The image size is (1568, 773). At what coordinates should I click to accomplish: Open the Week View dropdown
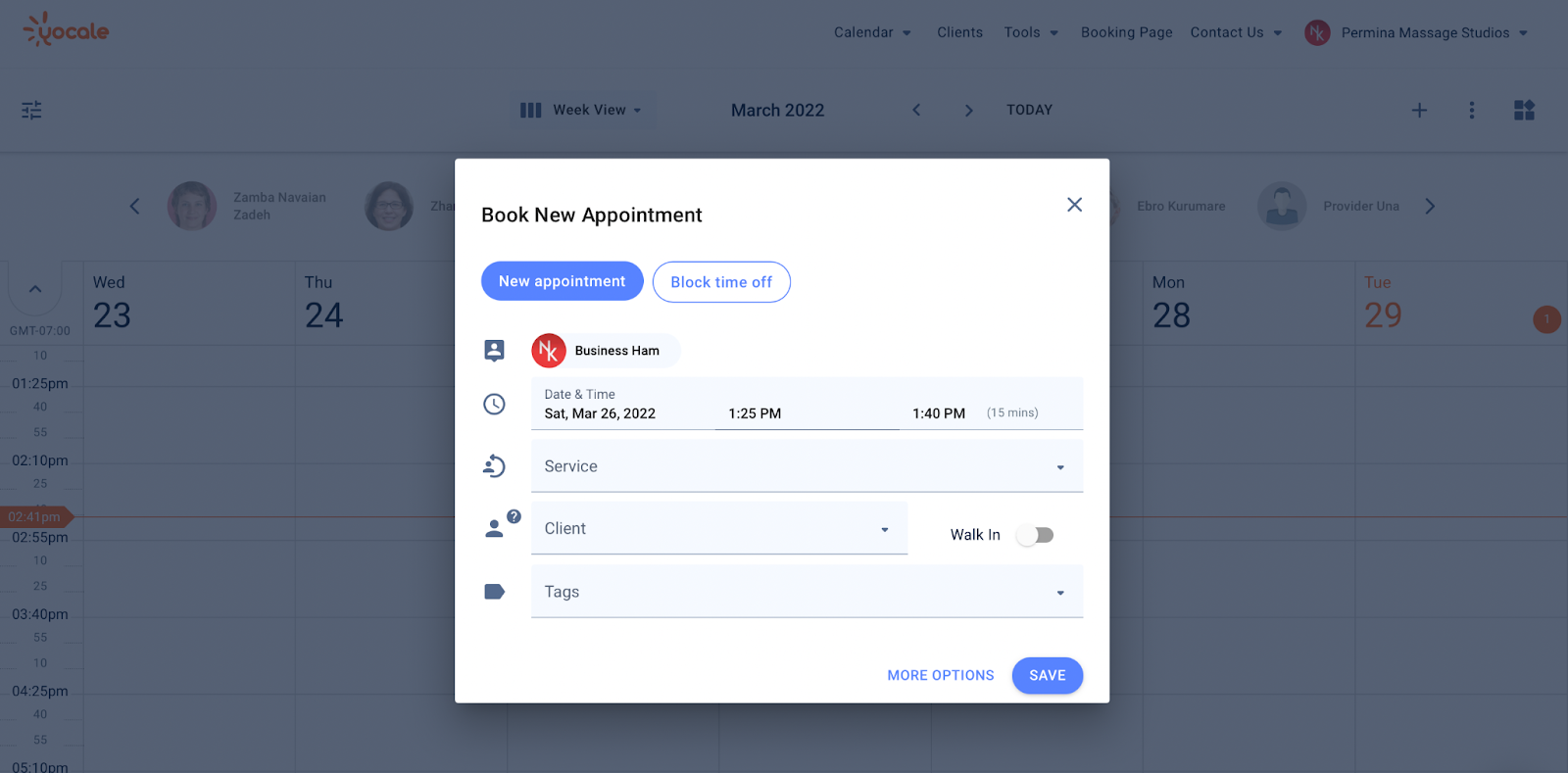581,110
